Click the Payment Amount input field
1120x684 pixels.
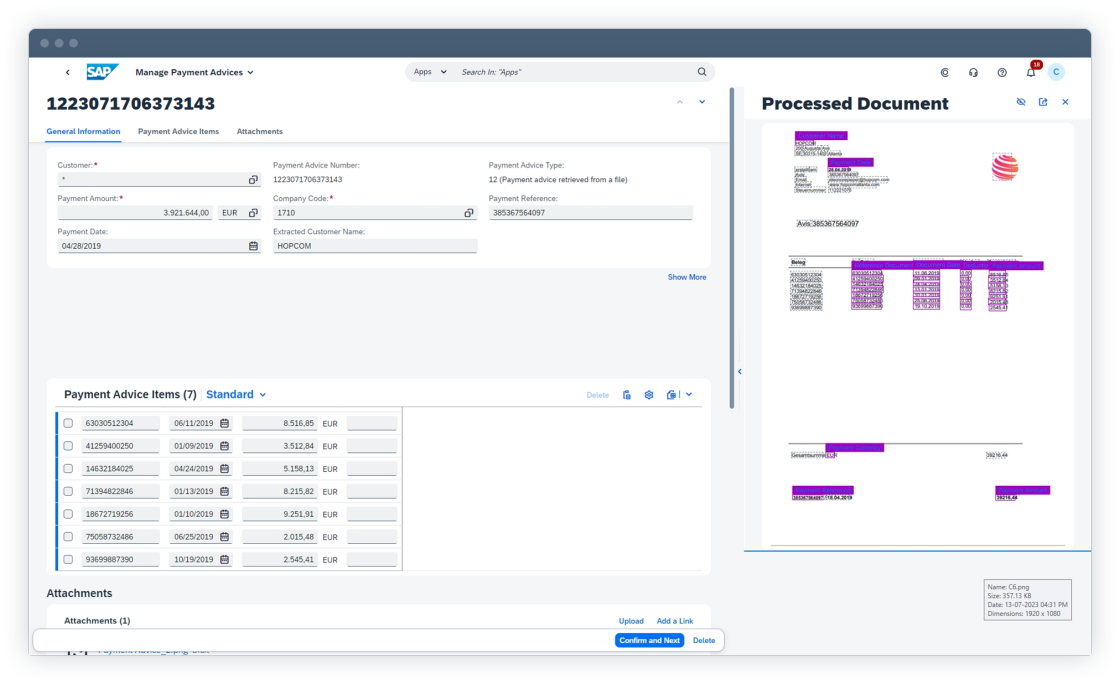(135, 213)
